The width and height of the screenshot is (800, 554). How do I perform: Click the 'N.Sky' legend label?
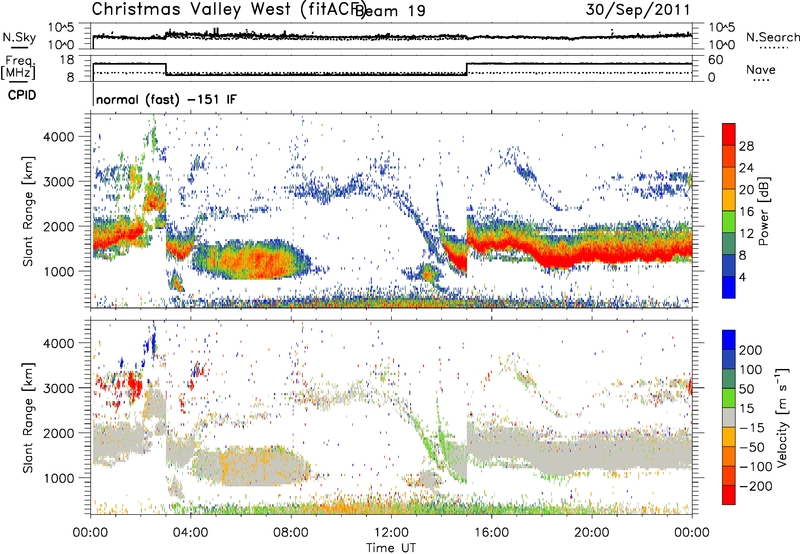19,37
